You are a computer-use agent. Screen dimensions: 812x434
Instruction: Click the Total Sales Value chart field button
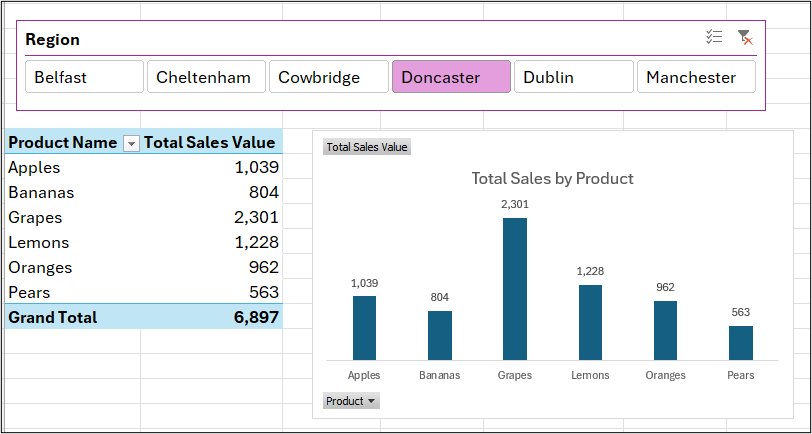(x=367, y=147)
